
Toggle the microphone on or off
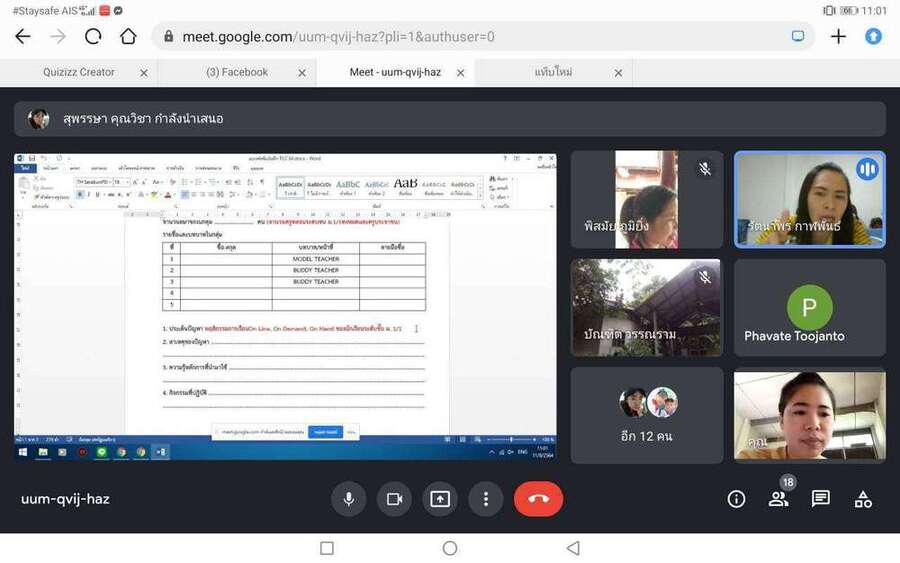[x=348, y=499]
